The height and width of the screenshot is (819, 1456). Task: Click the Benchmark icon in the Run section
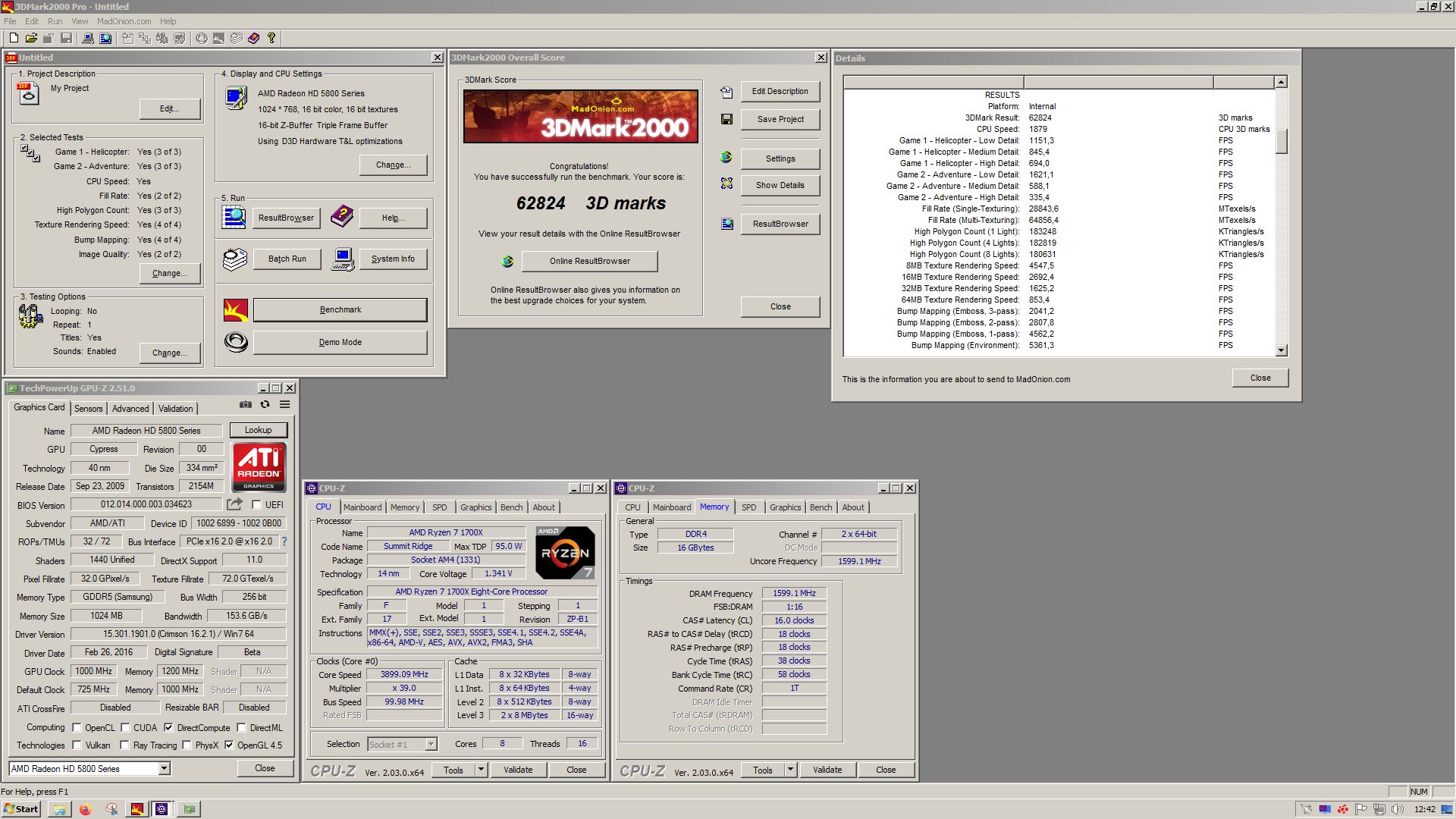[x=236, y=309]
